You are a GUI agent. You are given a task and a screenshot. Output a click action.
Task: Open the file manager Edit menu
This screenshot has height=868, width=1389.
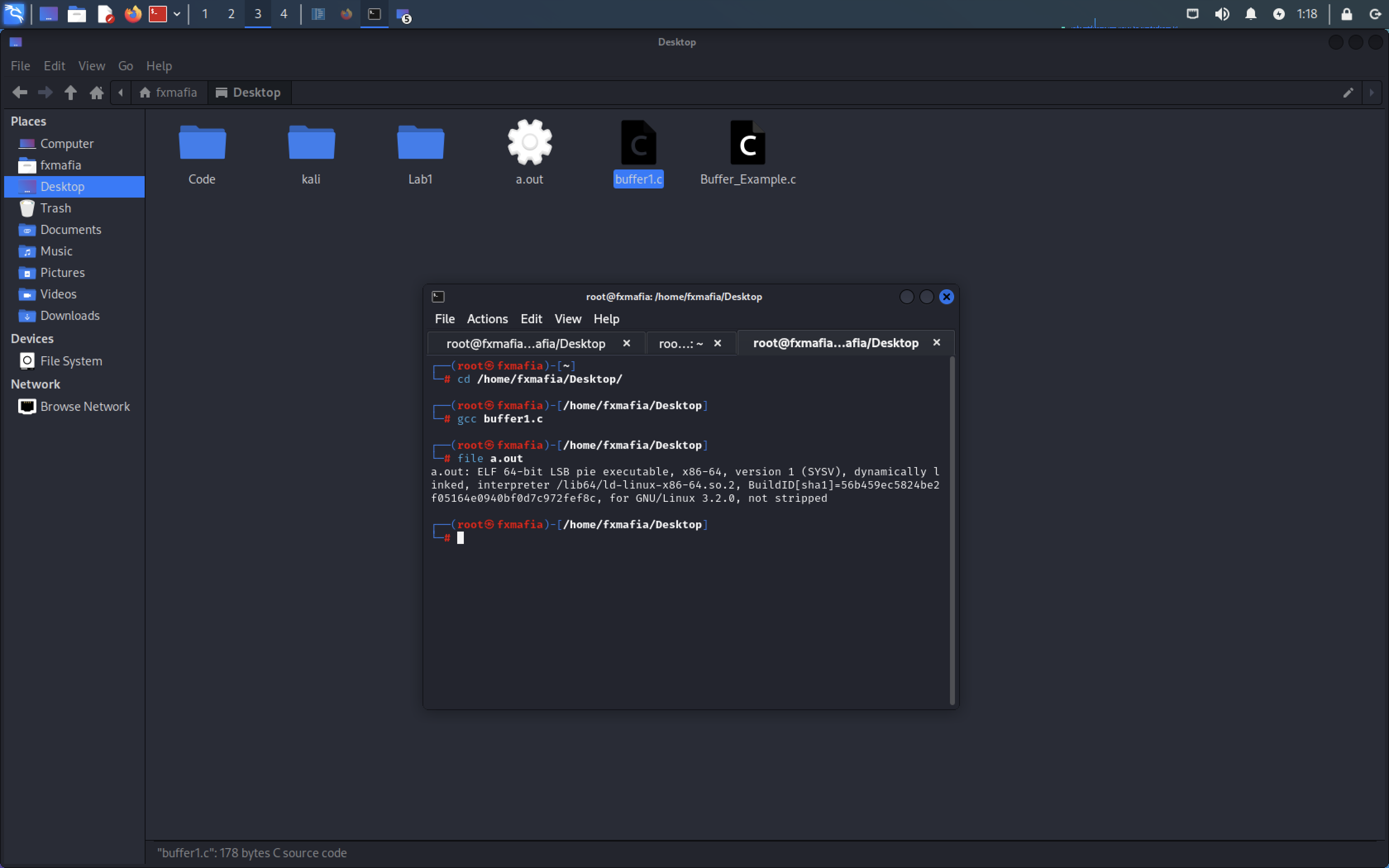(x=55, y=66)
